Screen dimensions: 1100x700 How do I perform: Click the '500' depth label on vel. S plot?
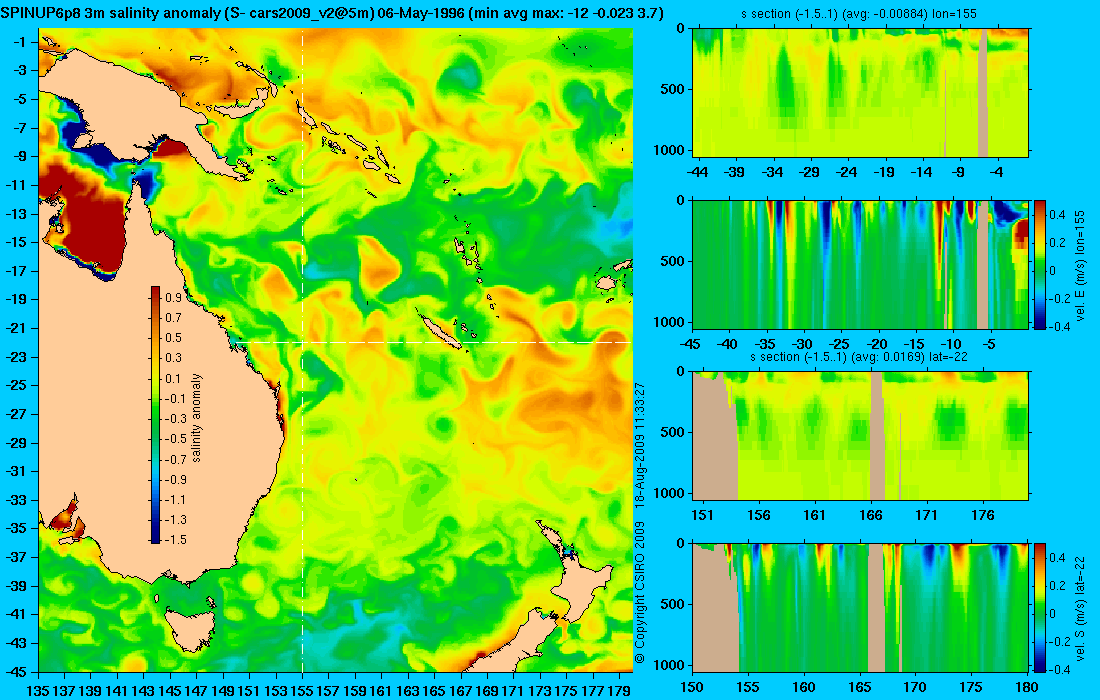[x=675, y=604]
